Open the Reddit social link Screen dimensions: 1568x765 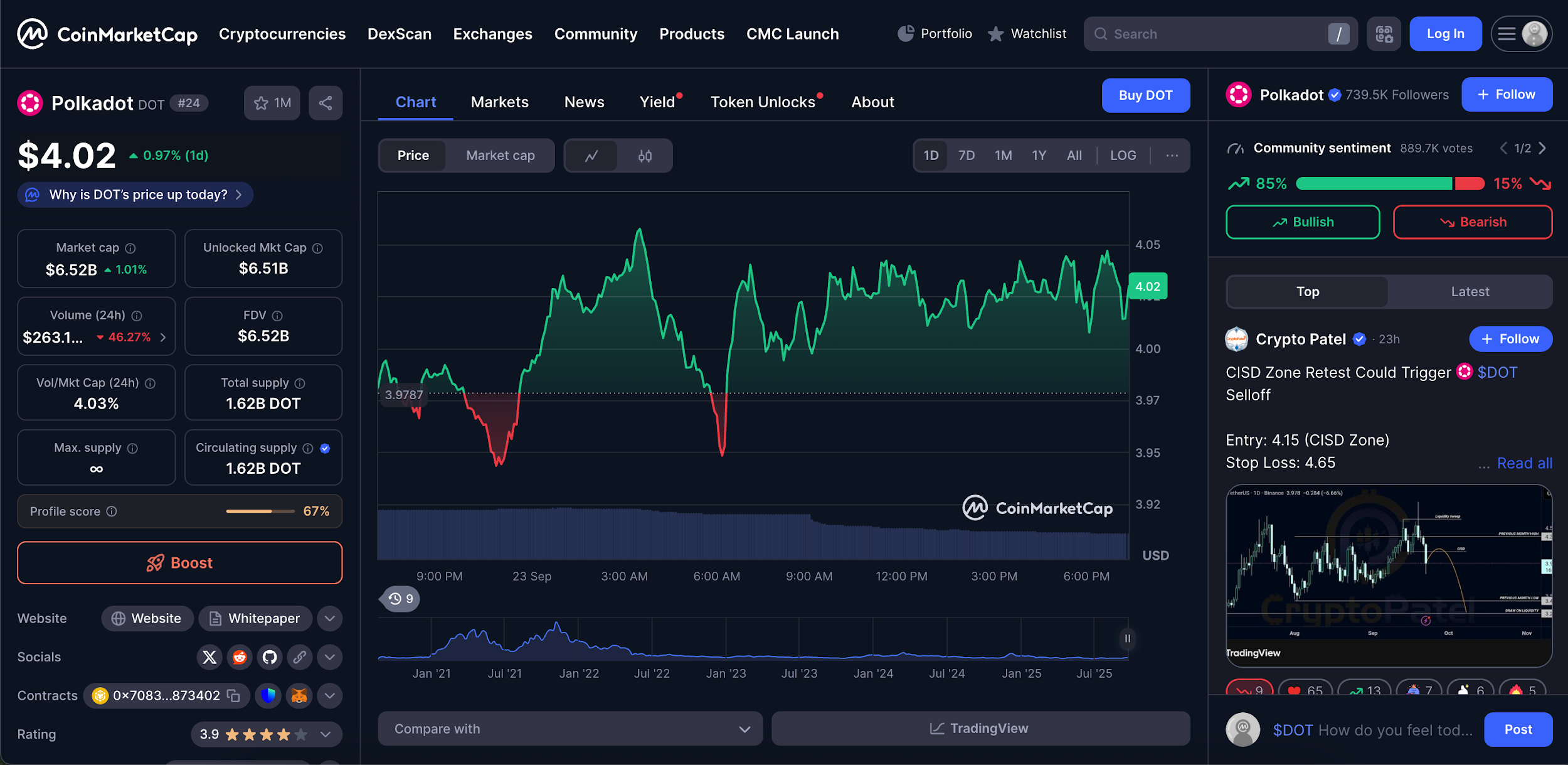(x=240, y=657)
